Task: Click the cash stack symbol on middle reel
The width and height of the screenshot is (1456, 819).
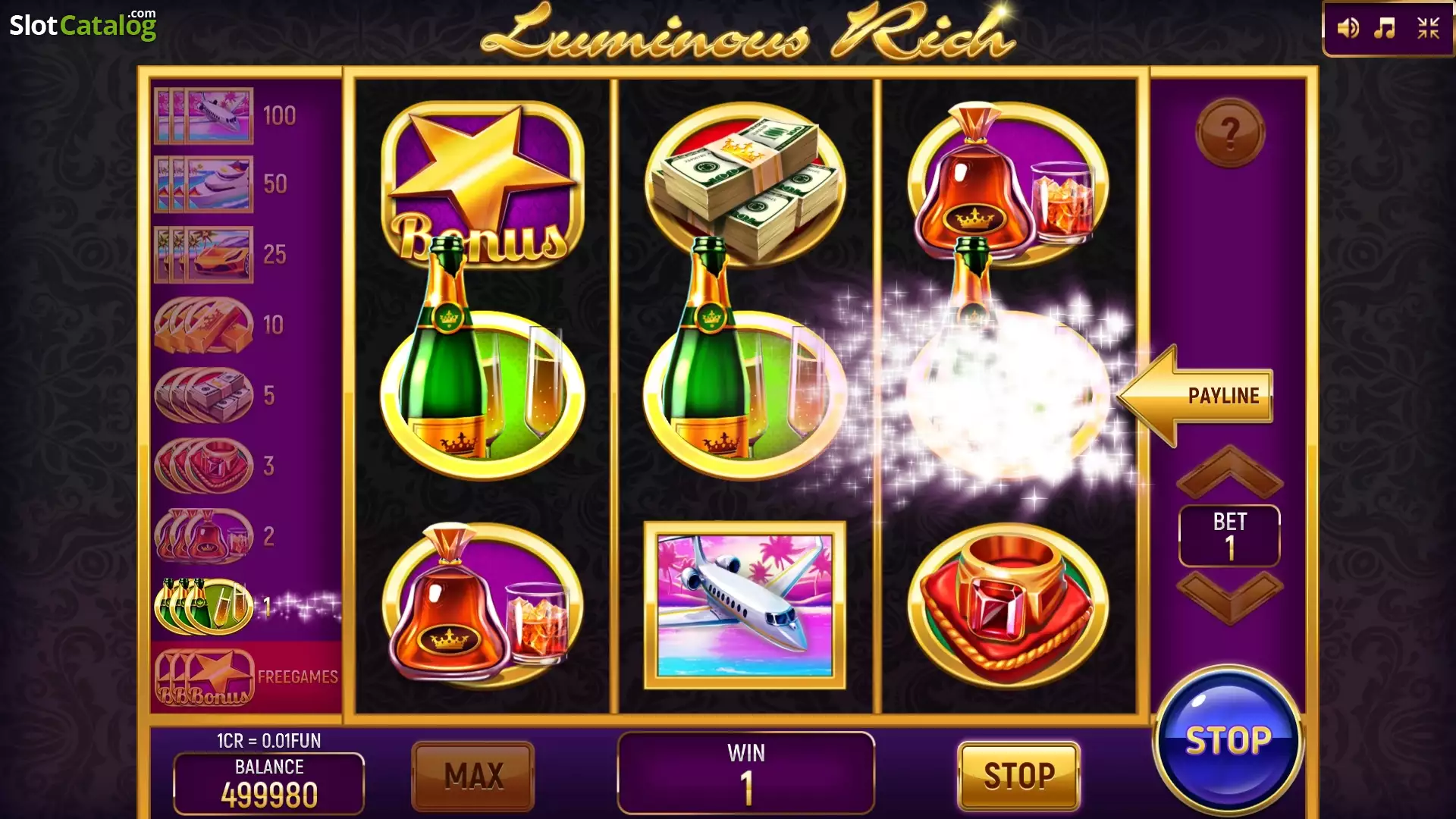Action: 745,184
